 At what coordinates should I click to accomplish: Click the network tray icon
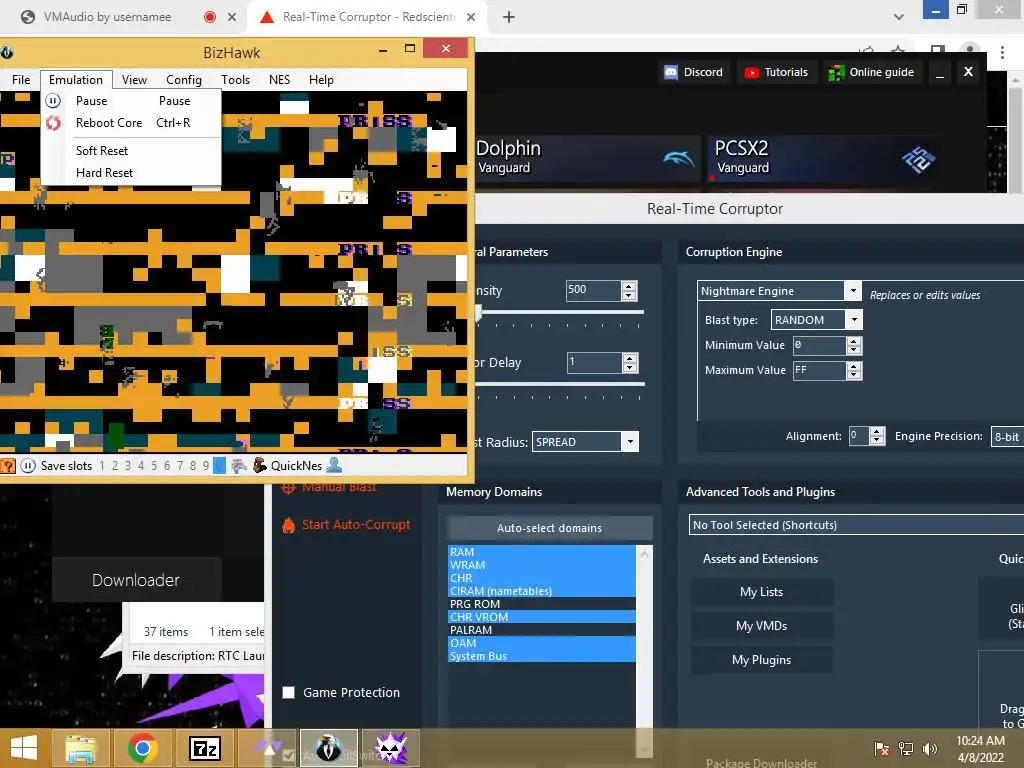(x=906, y=748)
